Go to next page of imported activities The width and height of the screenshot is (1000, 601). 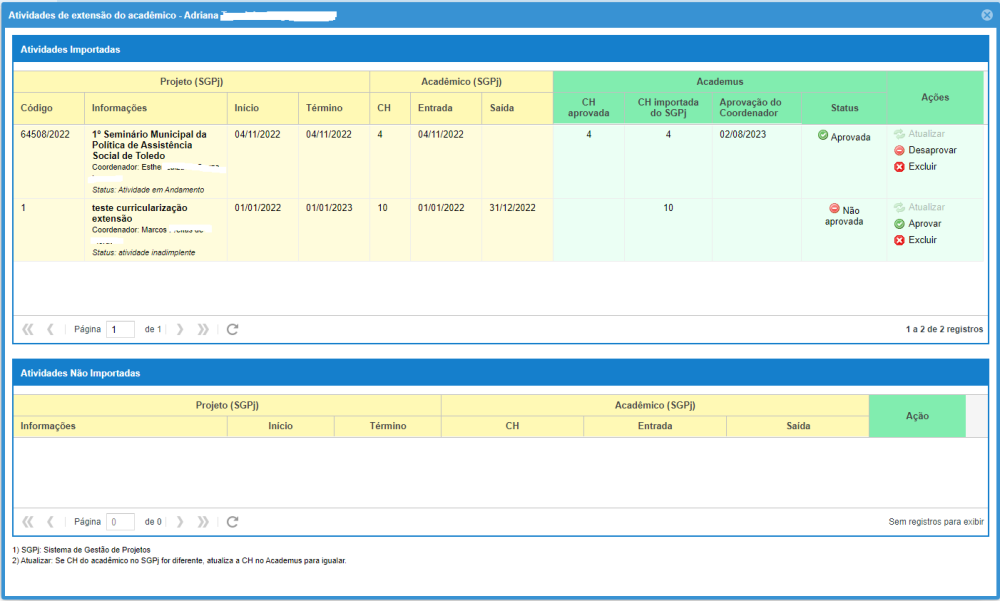pos(180,329)
